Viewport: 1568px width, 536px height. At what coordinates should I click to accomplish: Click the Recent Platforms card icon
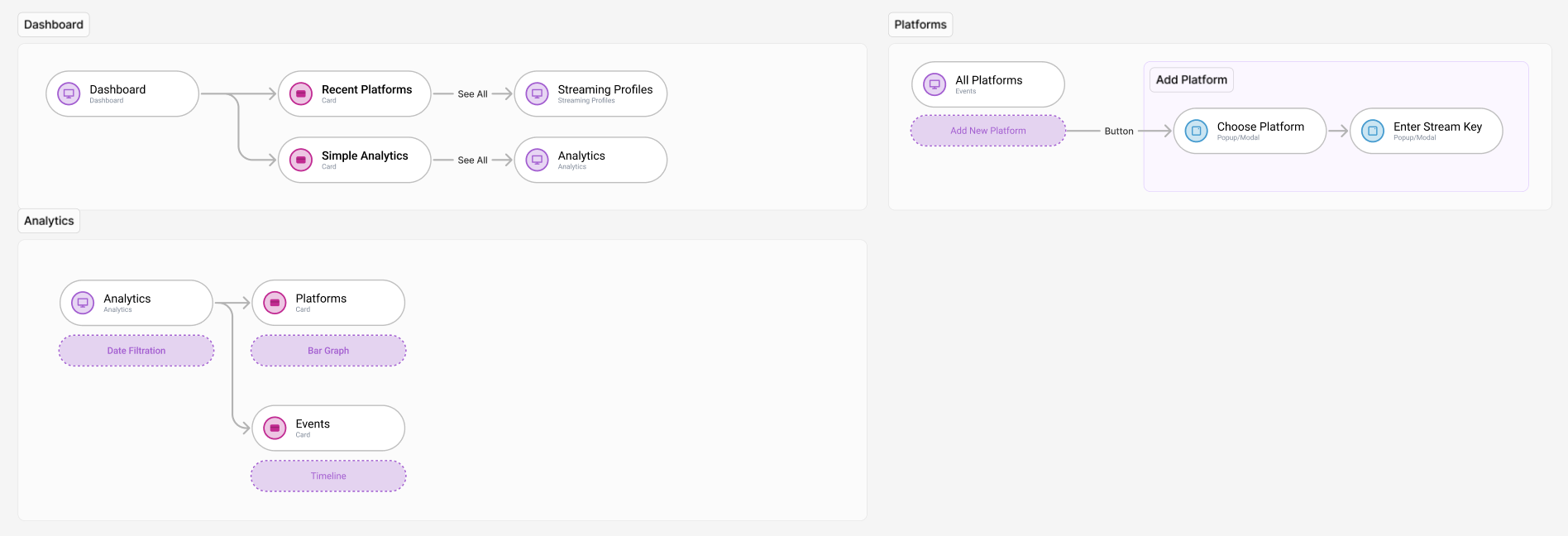[301, 93]
